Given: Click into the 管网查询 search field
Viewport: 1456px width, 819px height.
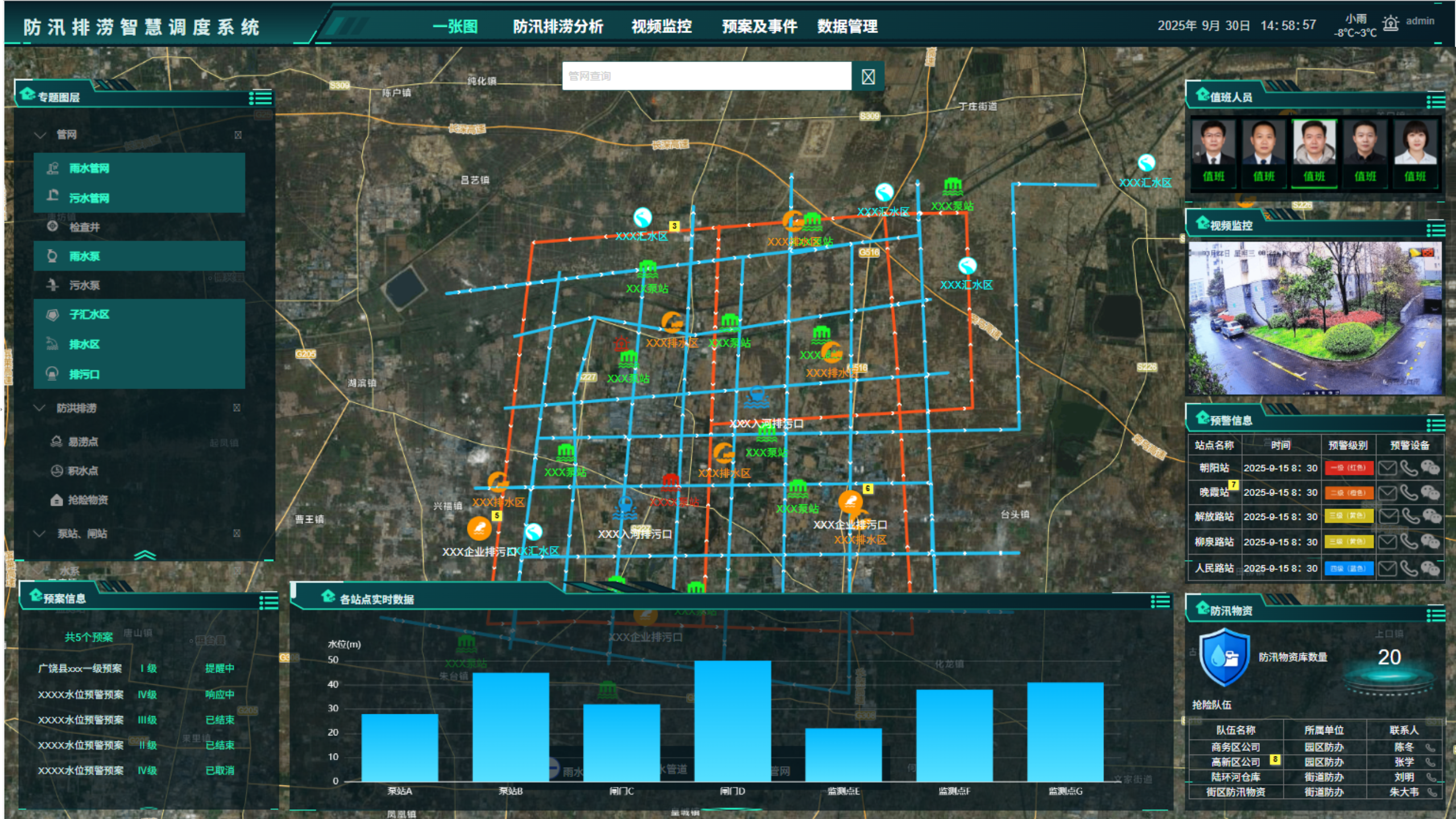Looking at the screenshot, I should (705, 76).
